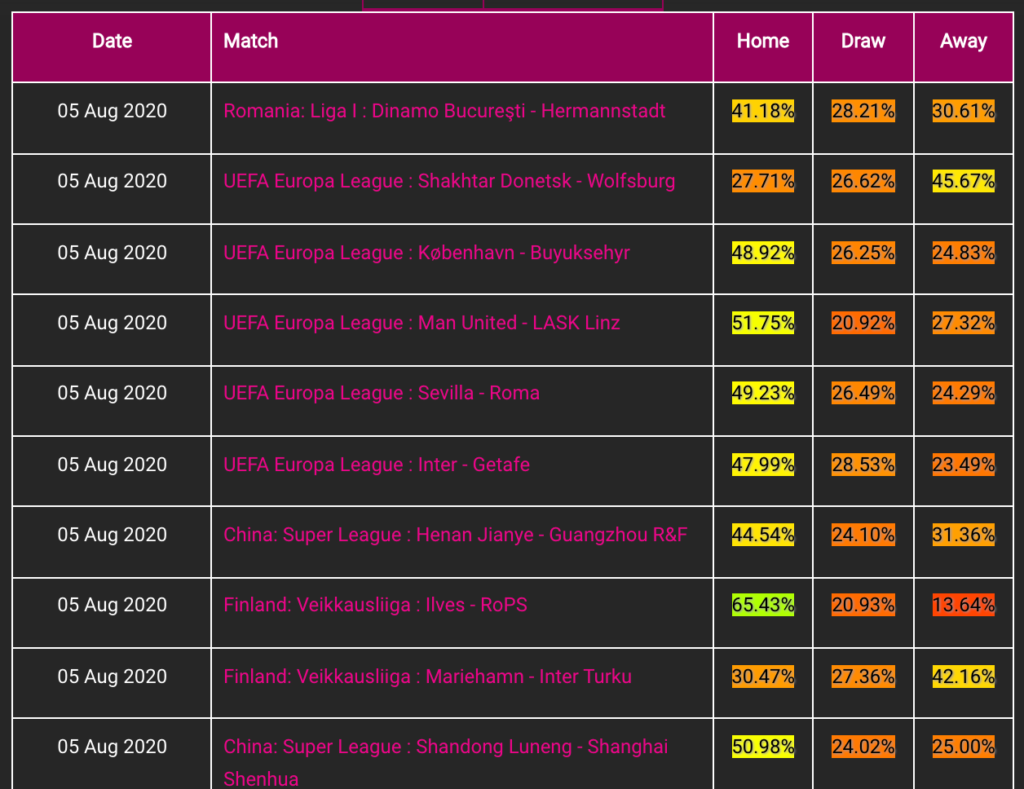Select draw value 26.25%
Image resolution: width=1024 pixels, height=789 pixels.
tap(863, 253)
